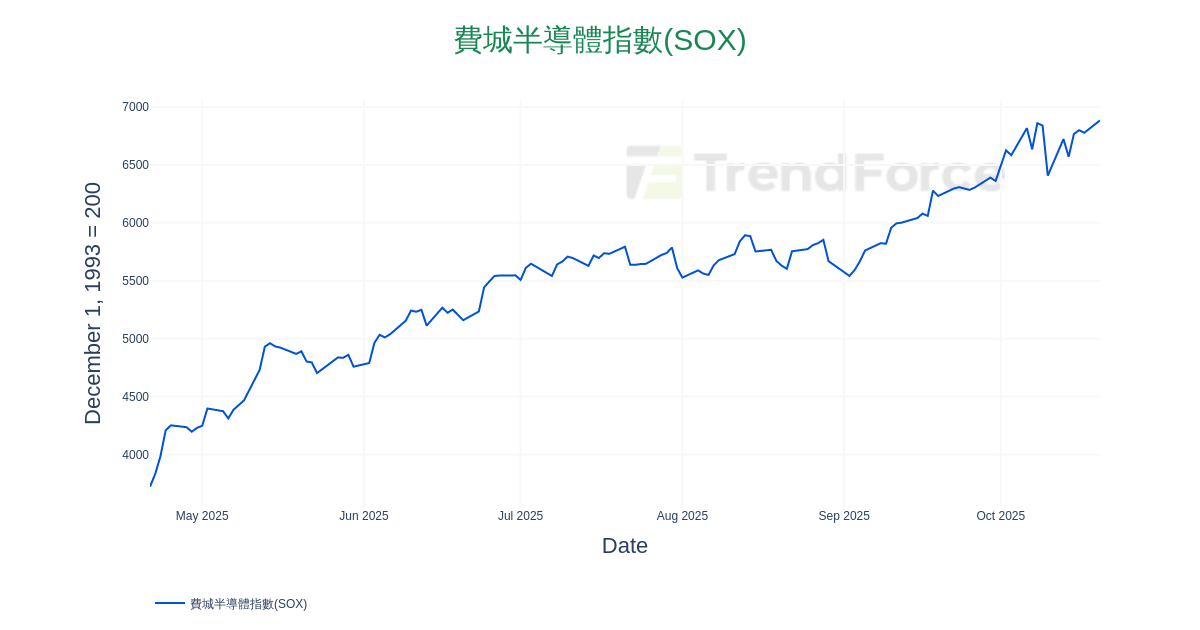
Task: Click the 4500 y-axis tick label
Action: coord(135,397)
